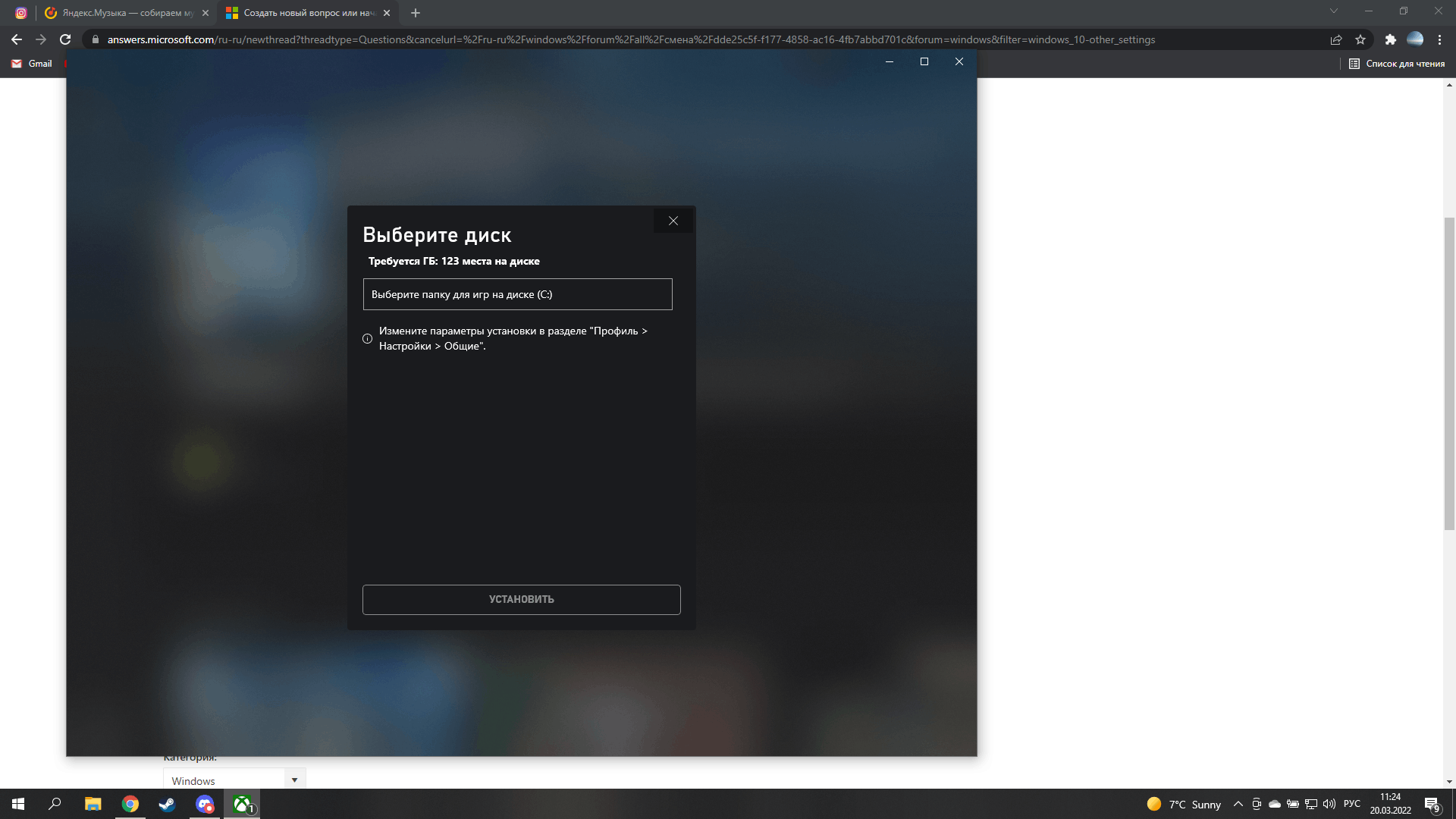
Task: Bookmark this page with star icon
Action: 1360,39
